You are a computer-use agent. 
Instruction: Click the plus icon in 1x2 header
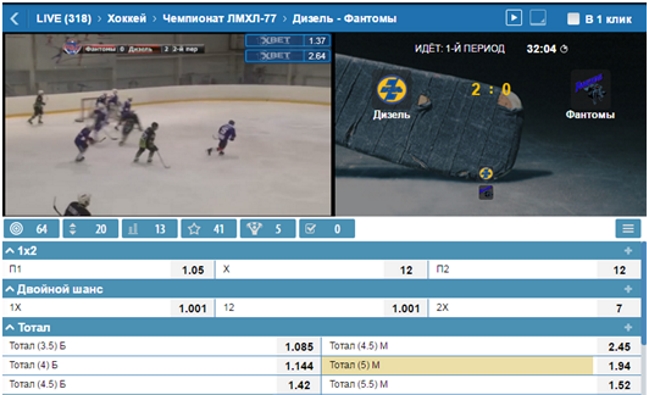(x=628, y=251)
